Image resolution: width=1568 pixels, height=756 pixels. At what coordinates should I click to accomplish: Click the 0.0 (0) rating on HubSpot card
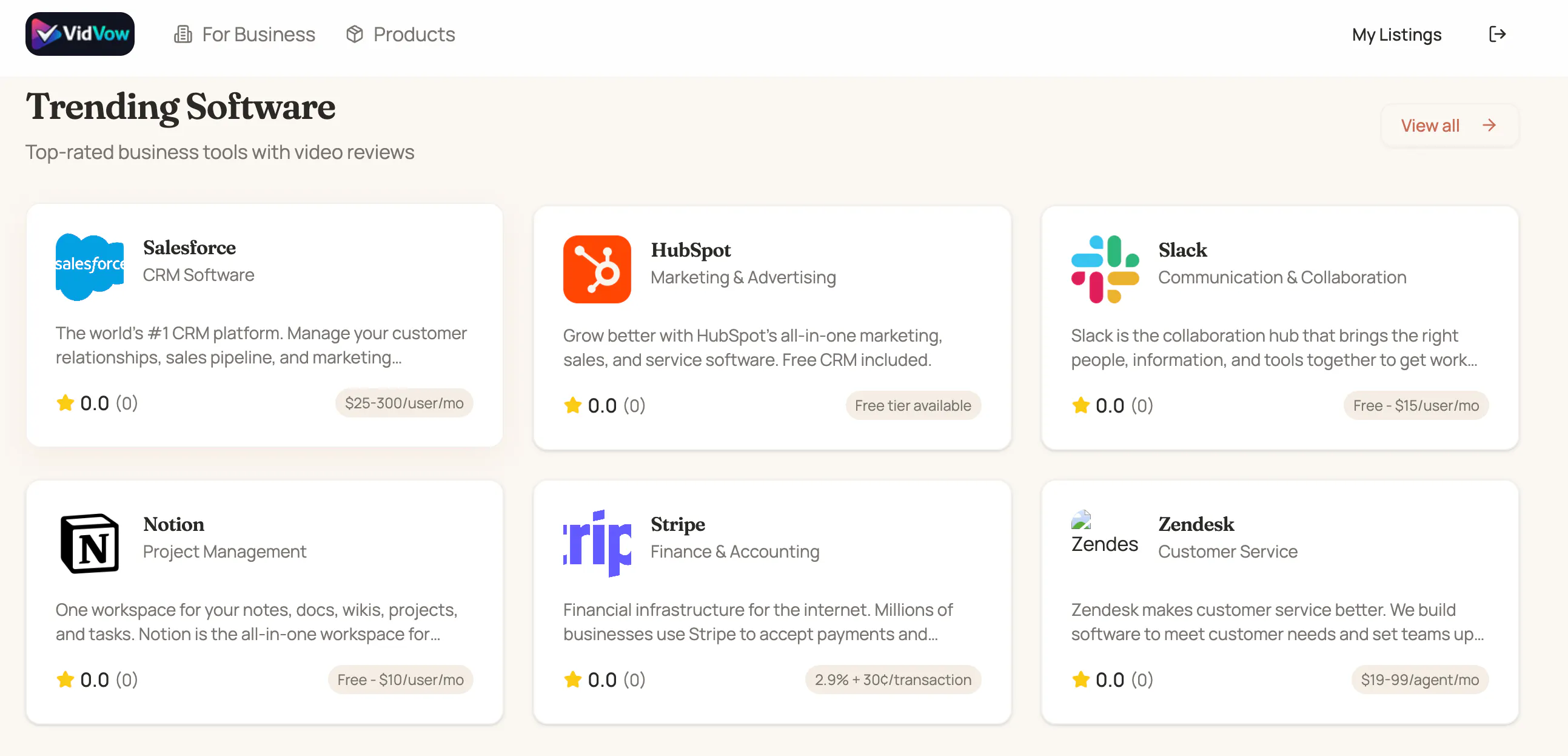click(x=605, y=405)
